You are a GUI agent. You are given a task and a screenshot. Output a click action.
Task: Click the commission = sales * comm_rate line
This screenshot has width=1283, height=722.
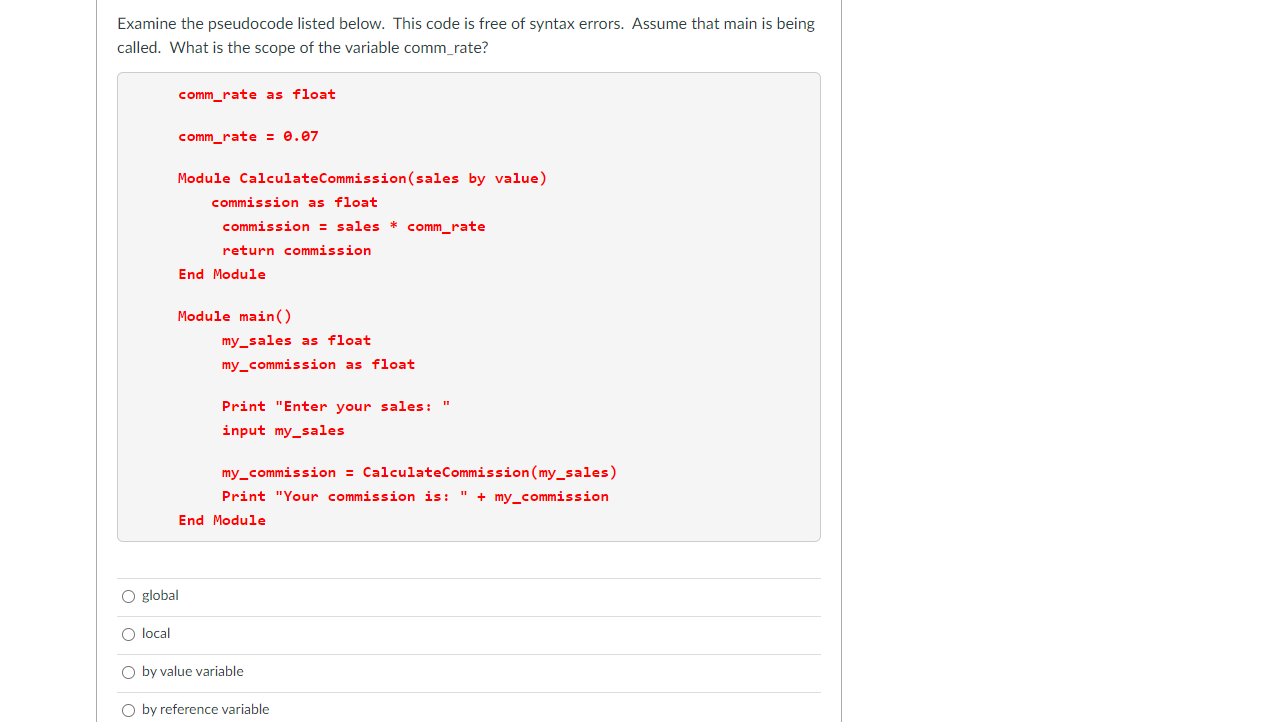tap(354, 226)
